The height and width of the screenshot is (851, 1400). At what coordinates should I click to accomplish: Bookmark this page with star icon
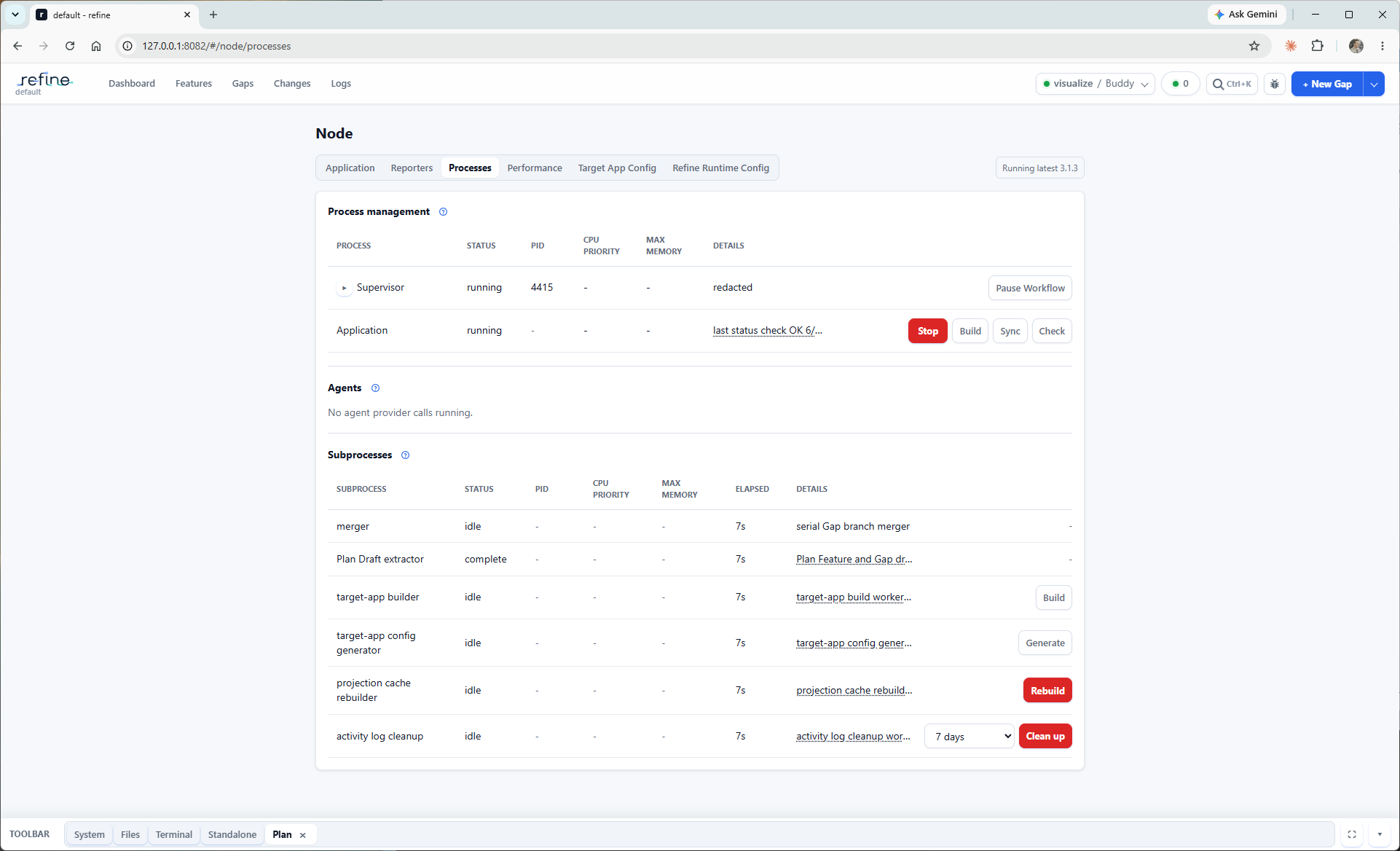[1254, 46]
